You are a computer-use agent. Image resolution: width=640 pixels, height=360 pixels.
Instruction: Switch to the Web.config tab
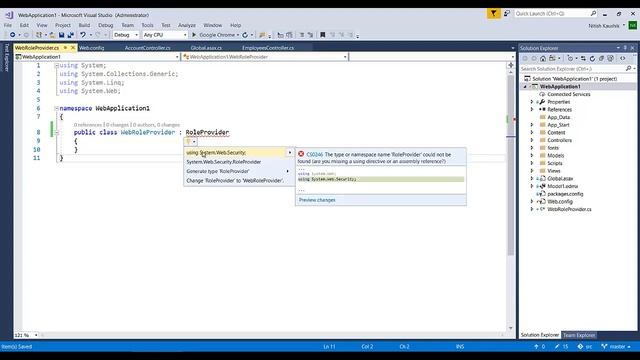(91, 48)
